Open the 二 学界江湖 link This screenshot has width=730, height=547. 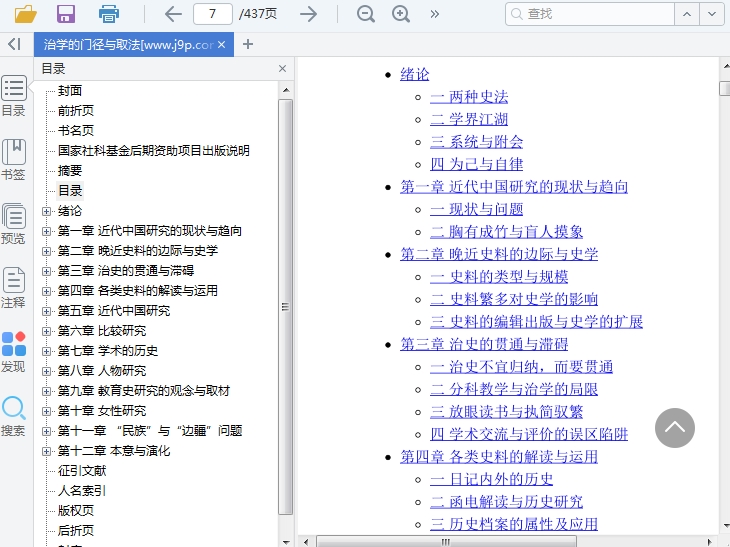pyautogui.click(x=469, y=119)
